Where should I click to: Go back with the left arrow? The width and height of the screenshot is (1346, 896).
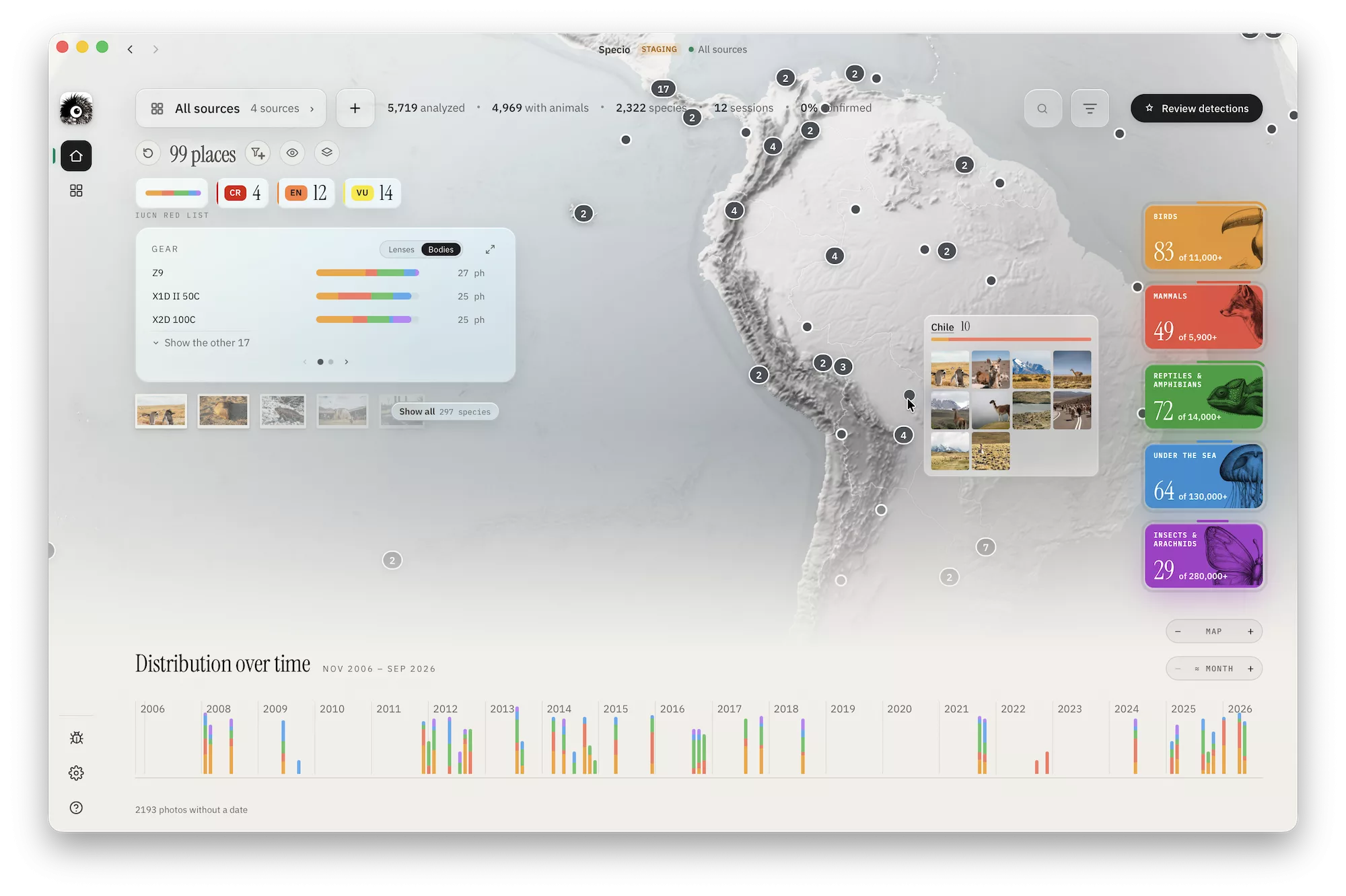click(x=130, y=49)
